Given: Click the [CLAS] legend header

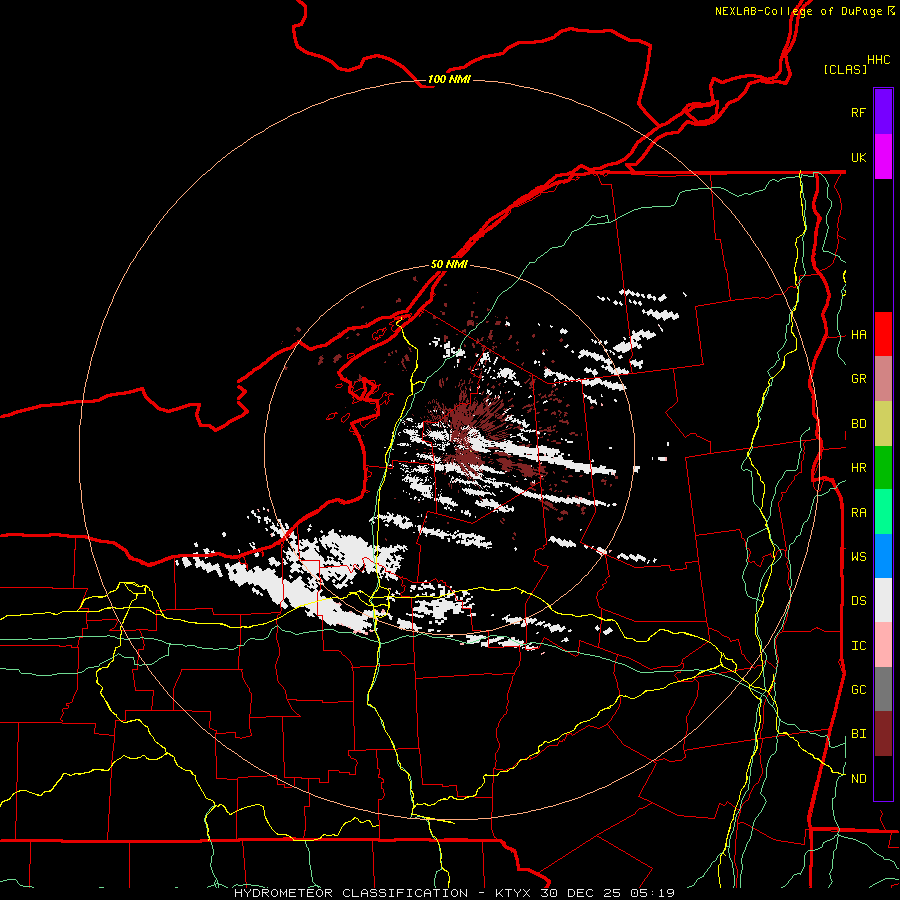Looking at the screenshot, I should point(845,69).
